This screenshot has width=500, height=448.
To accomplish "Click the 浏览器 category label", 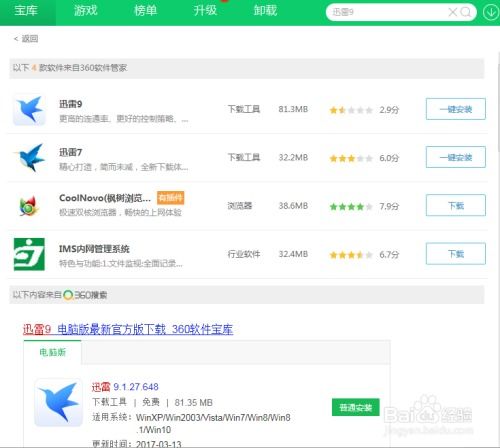I will (240, 206).
